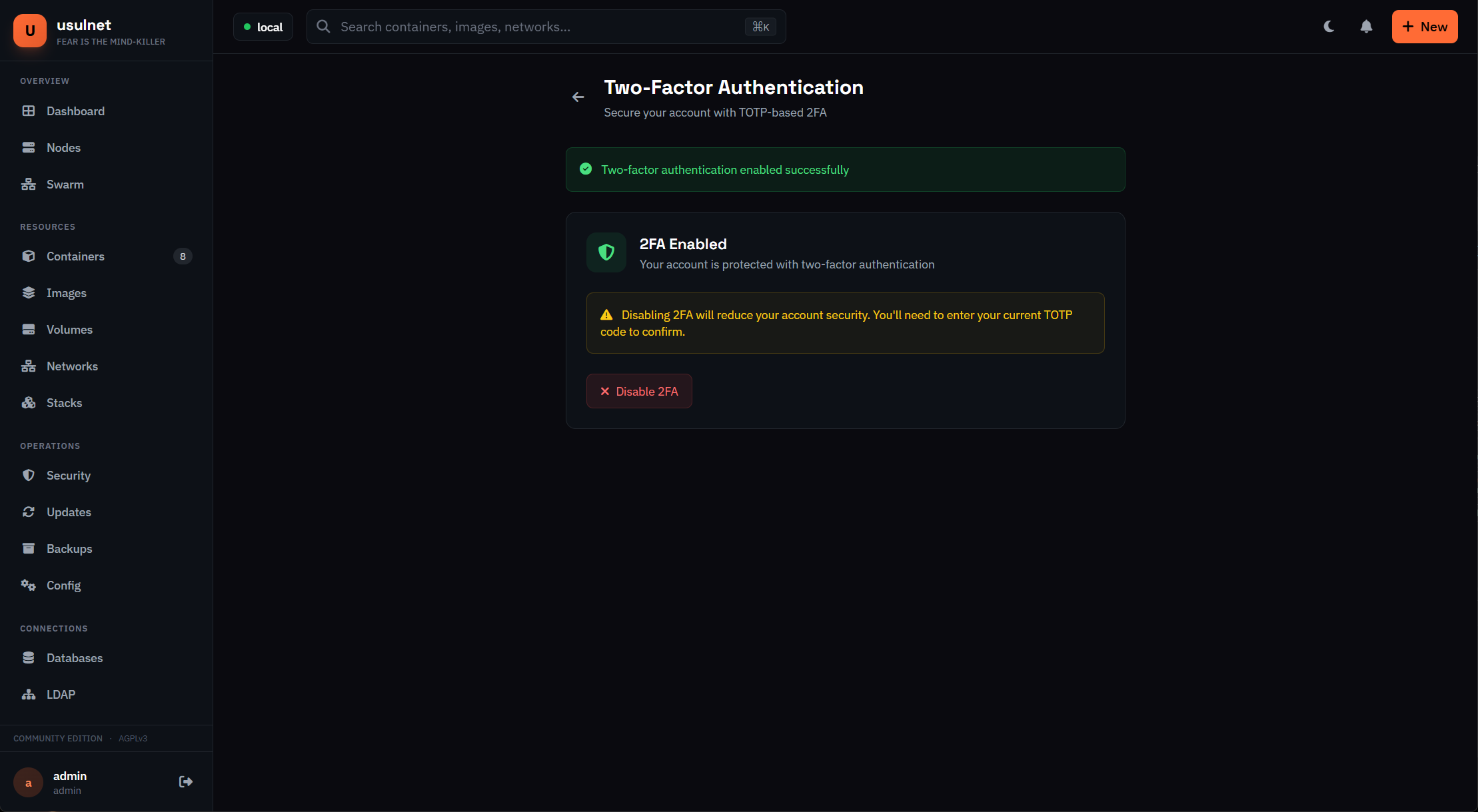
Task: Select the Dashboard icon in the sidebar
Action: click(29, 111)
